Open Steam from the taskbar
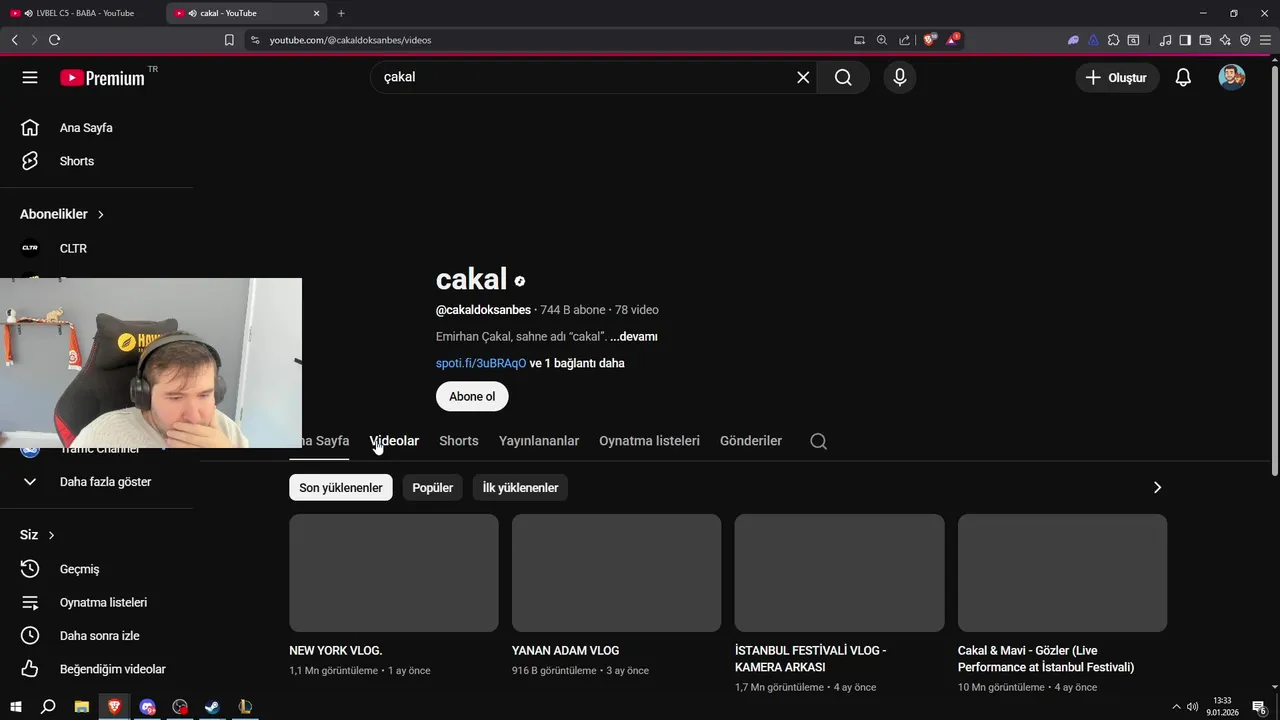 coord(212,707)
